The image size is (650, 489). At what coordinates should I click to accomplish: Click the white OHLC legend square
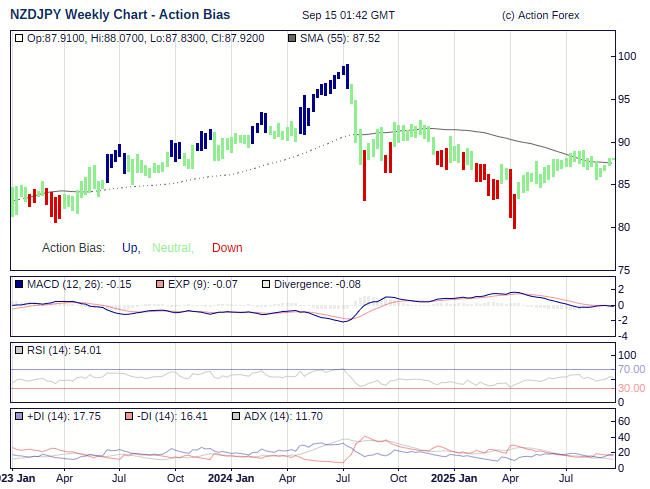[x=19, y=38]
